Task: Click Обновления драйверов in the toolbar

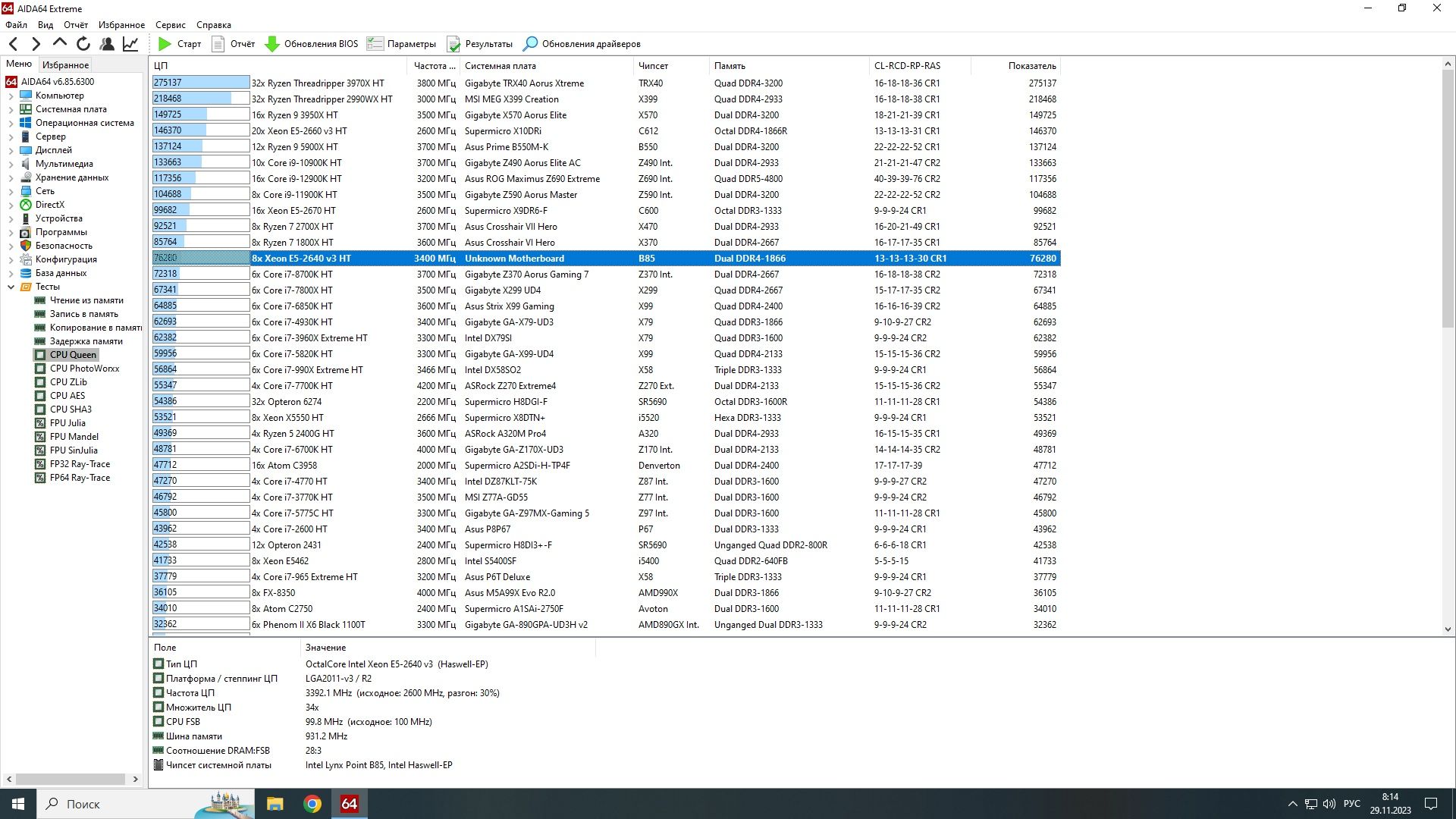Action: pyautogui.click(x=582, y=44)
